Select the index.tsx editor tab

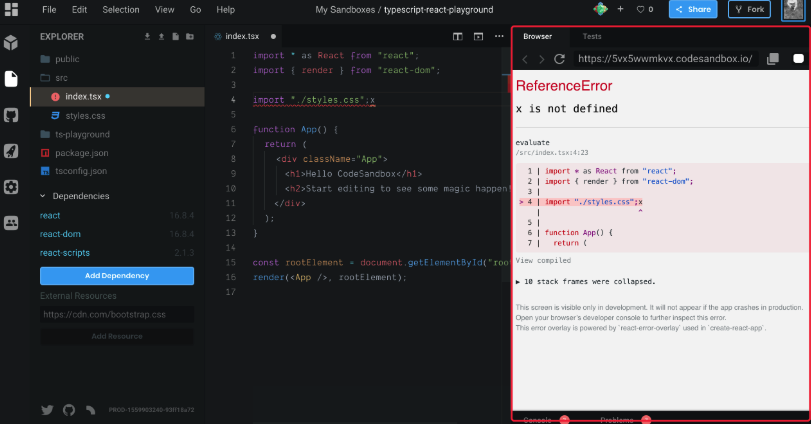click(x=245, y=36)
